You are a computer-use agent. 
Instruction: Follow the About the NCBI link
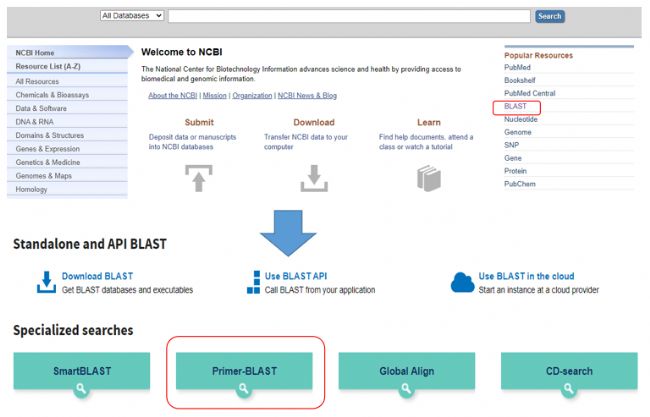tap(172, 95)
